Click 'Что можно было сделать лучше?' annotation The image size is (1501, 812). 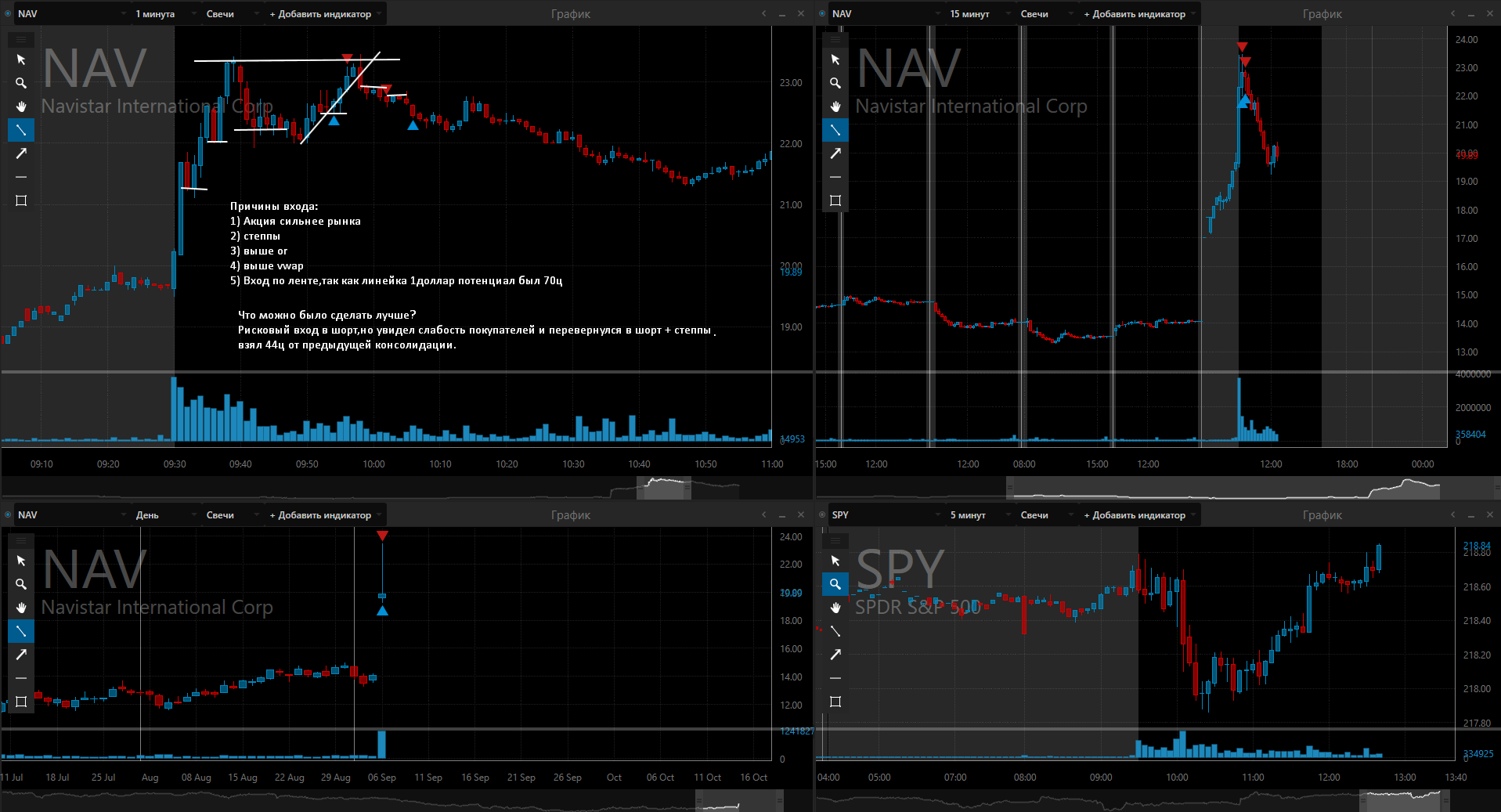pyautogui.click(x=327, y=315)
